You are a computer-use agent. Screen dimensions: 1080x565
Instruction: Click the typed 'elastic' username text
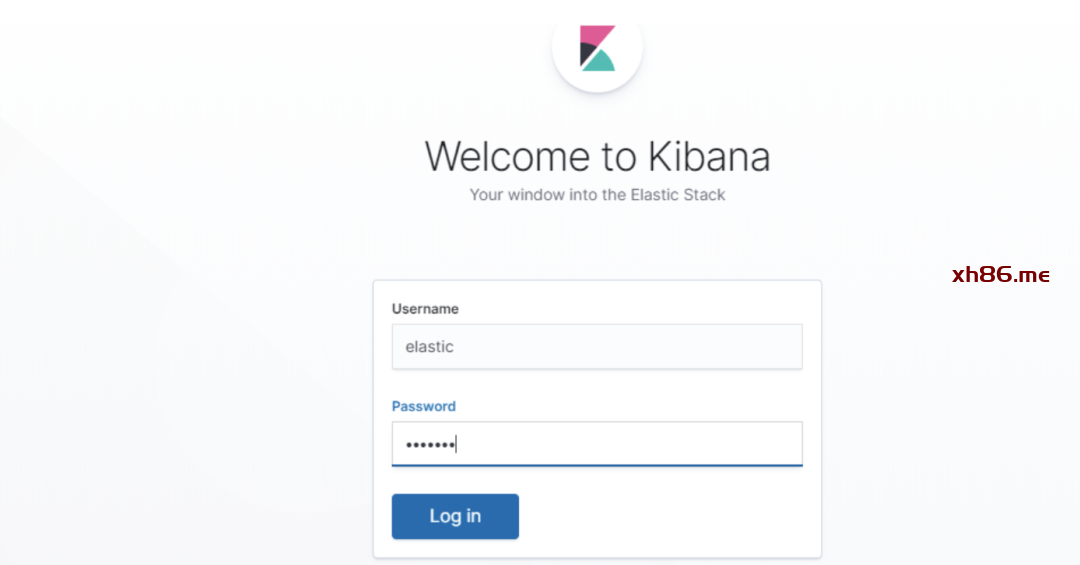[429, 347]
